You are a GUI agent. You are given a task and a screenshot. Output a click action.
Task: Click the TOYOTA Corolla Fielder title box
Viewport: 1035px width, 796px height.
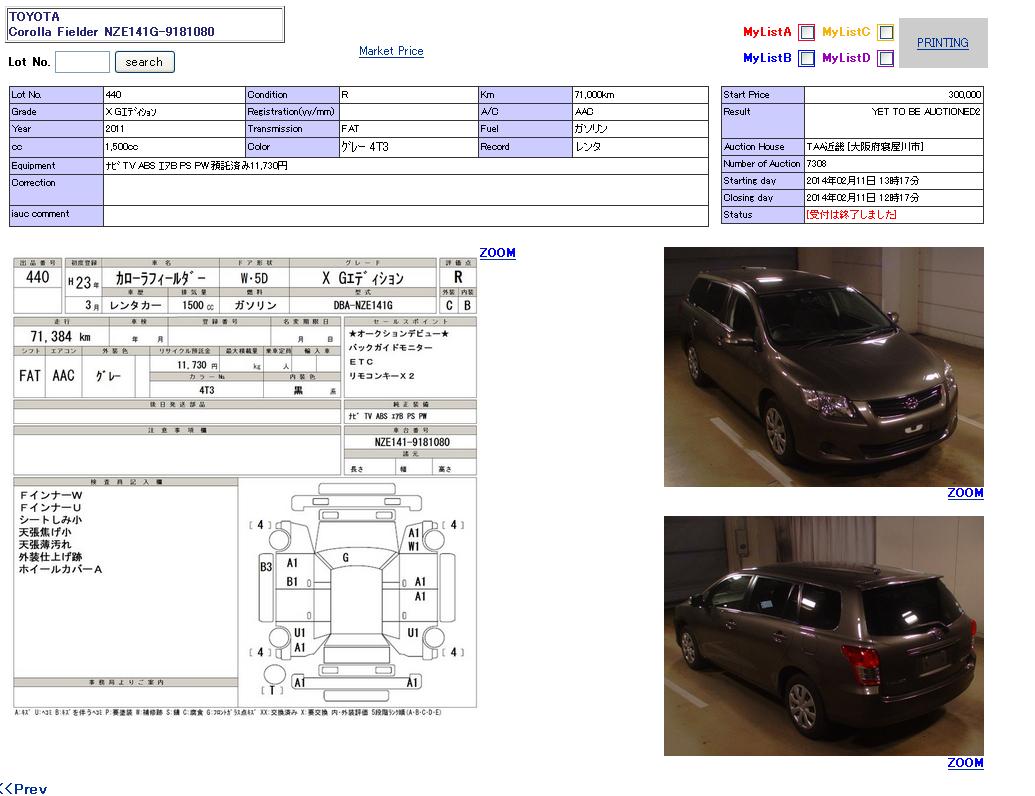click(146, 24)
